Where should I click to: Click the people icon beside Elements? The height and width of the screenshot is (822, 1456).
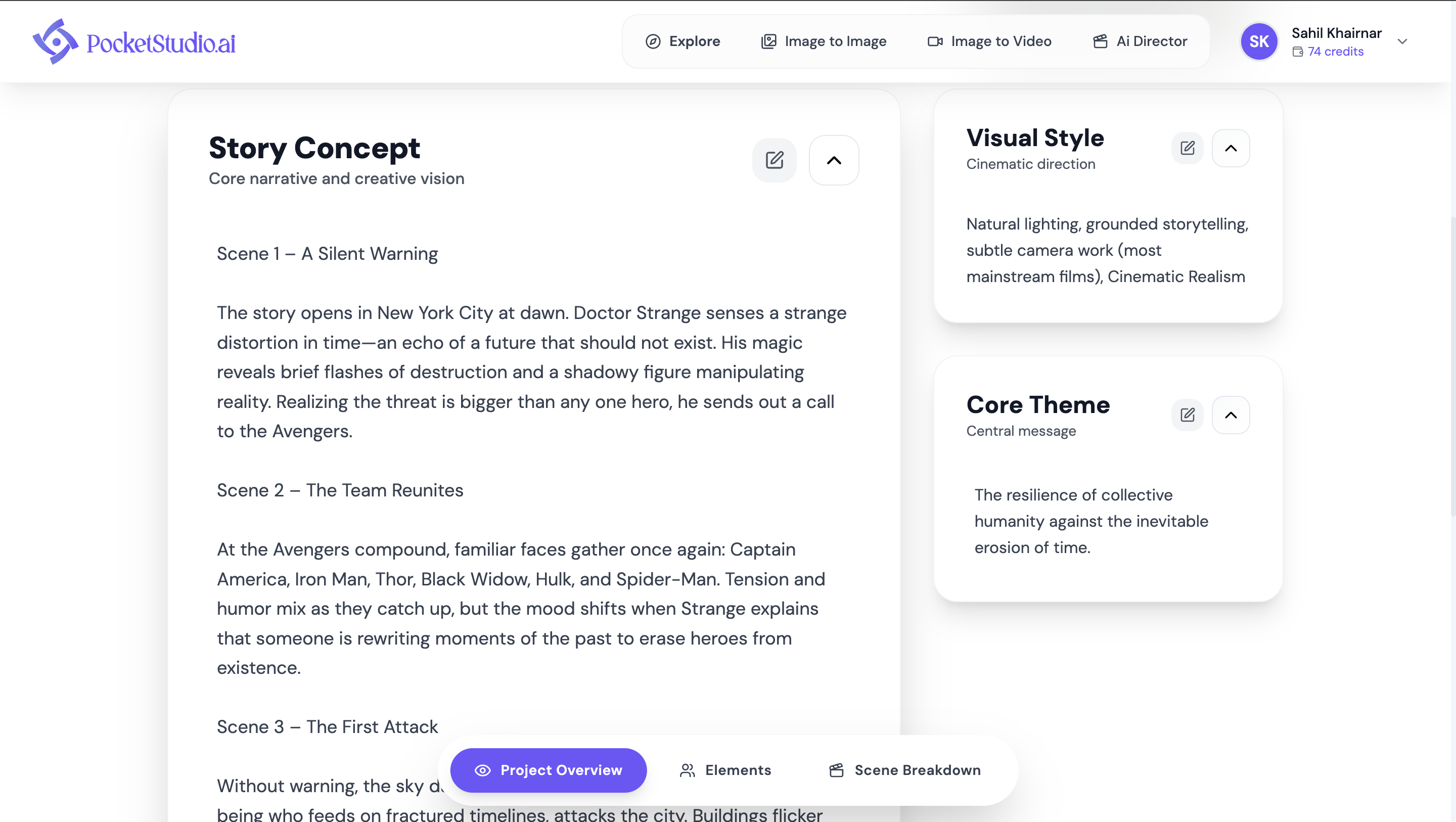point(688,770)
